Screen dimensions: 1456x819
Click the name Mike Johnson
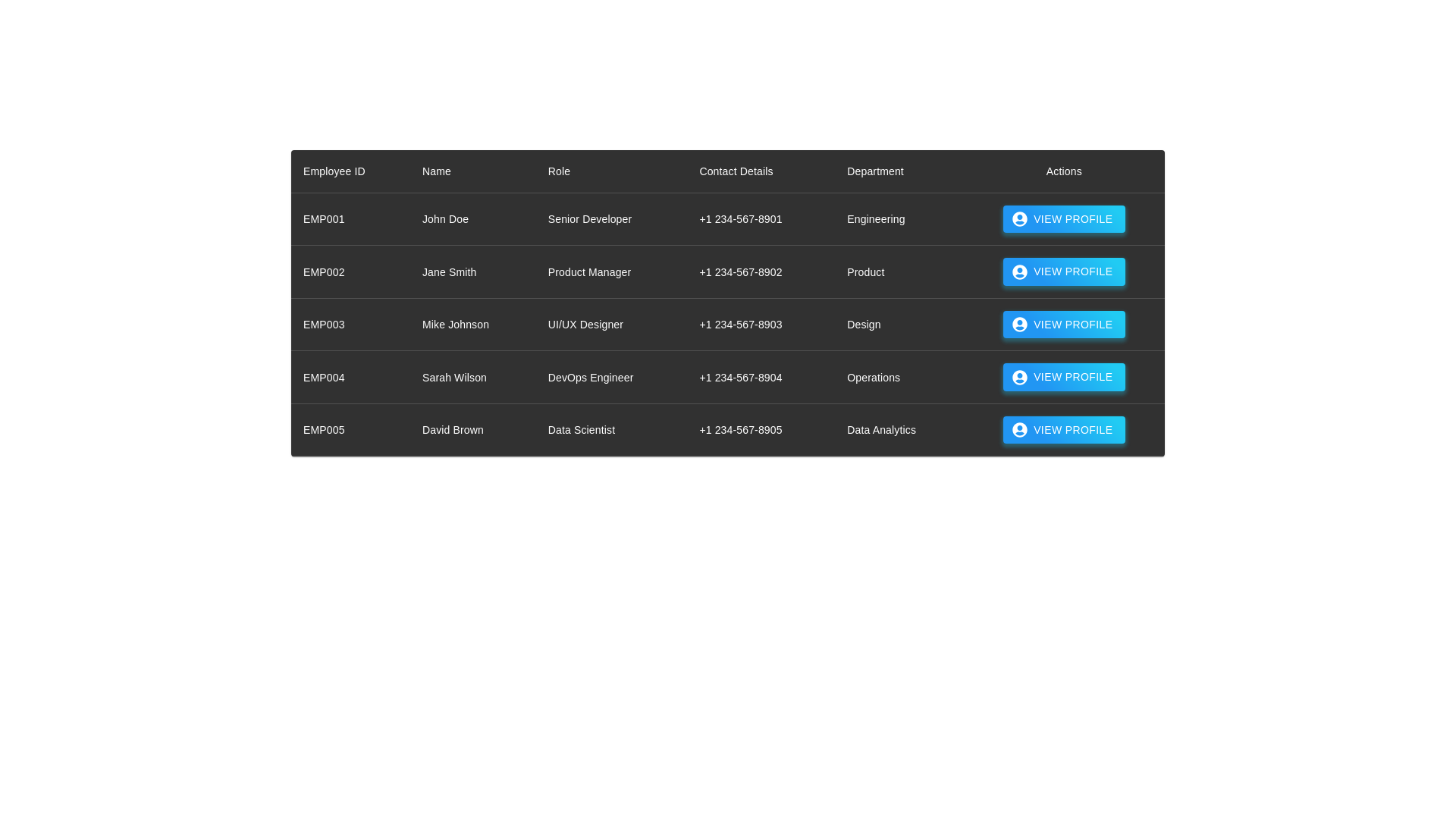[455, 325]
